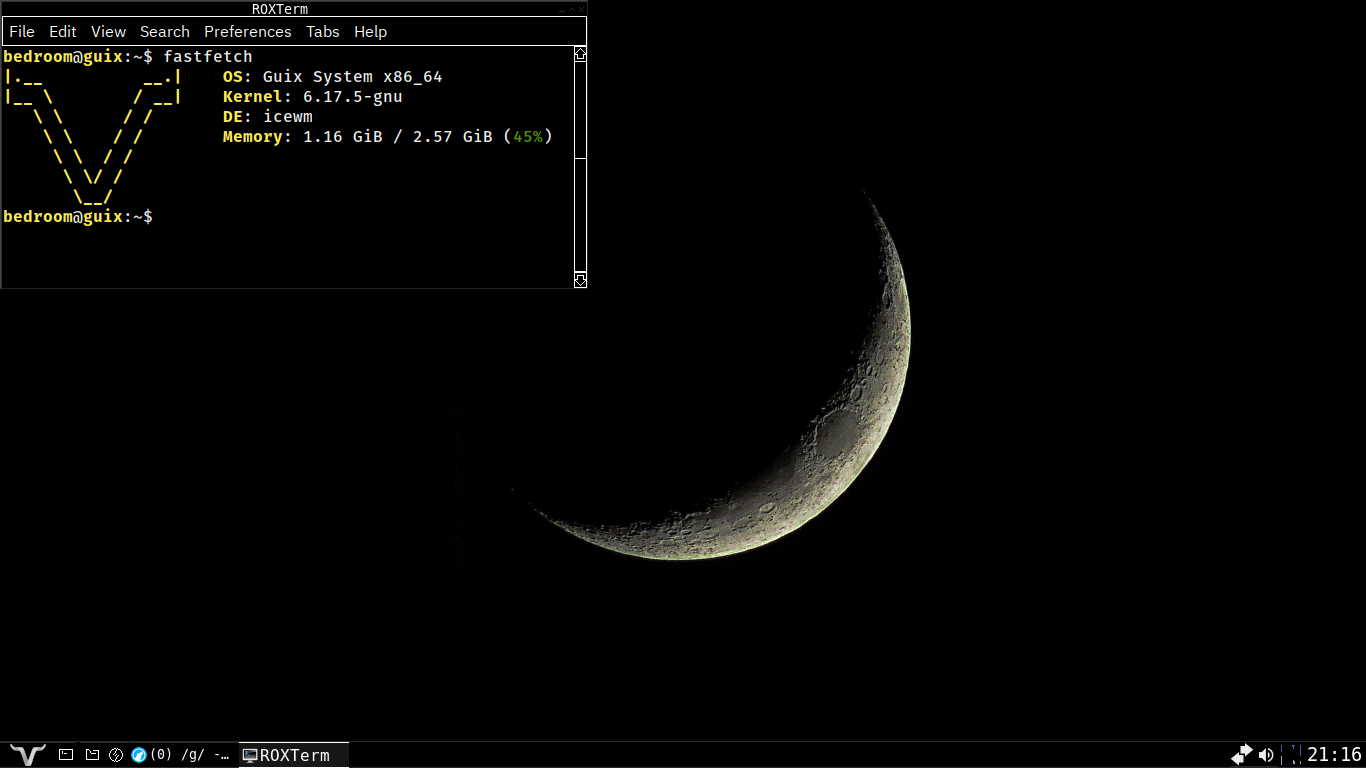
Task: Click the terminal launcher icon in taskbar
Action: click(66, 755)
